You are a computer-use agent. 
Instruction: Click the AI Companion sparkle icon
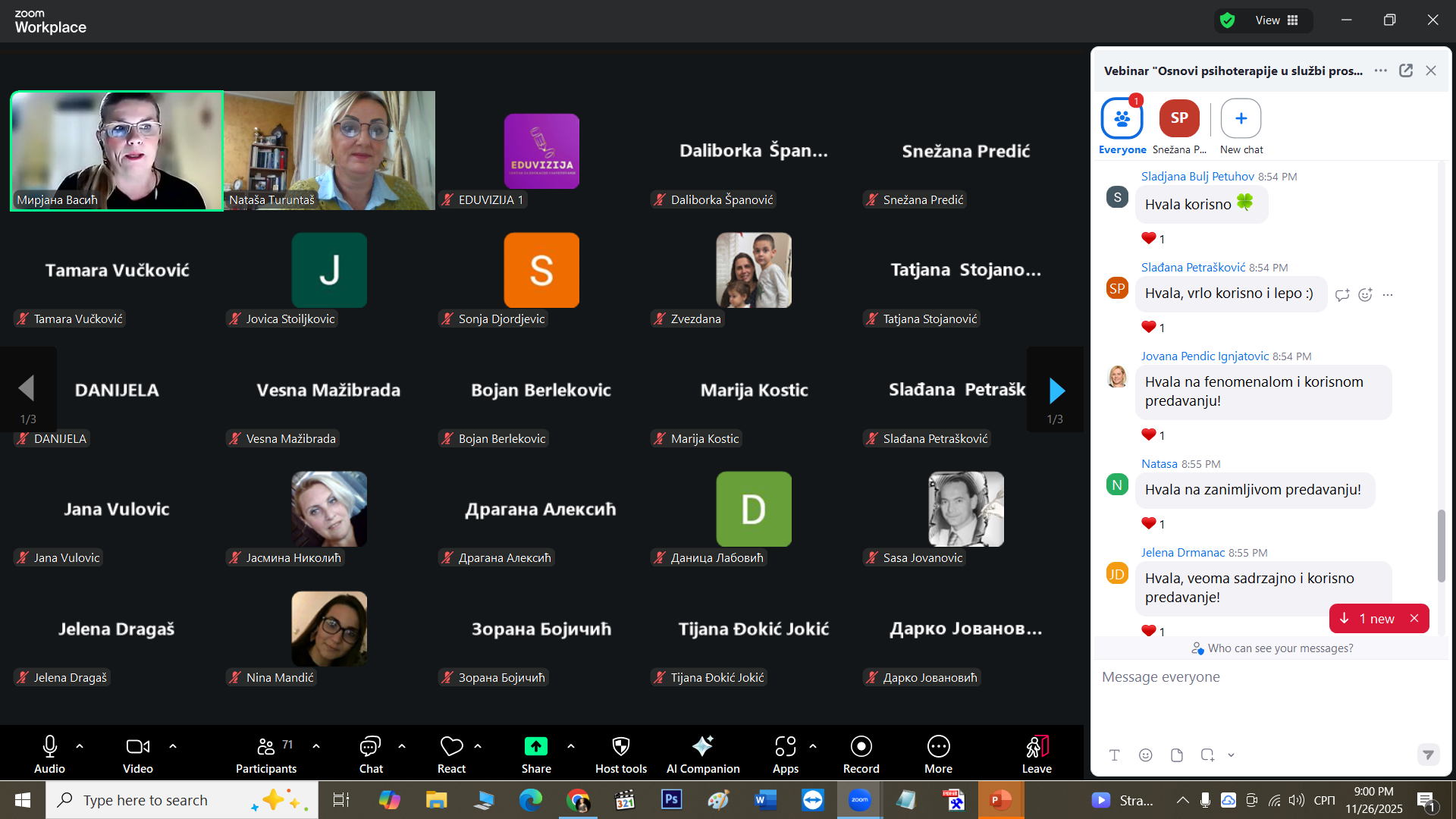(702, 747)
